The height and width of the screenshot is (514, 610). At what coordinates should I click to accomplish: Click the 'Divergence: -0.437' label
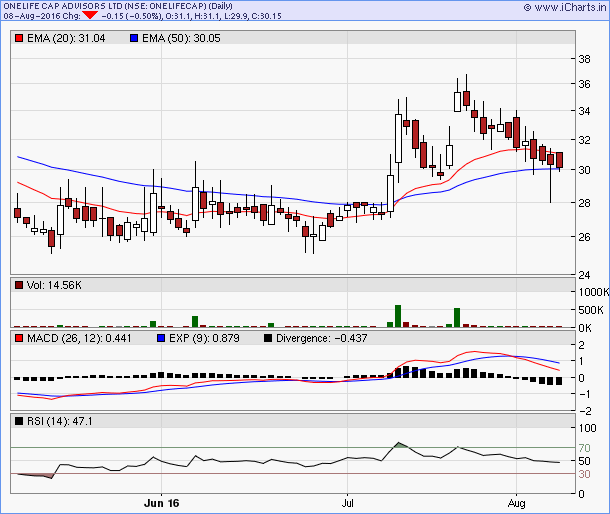(321, 338)
